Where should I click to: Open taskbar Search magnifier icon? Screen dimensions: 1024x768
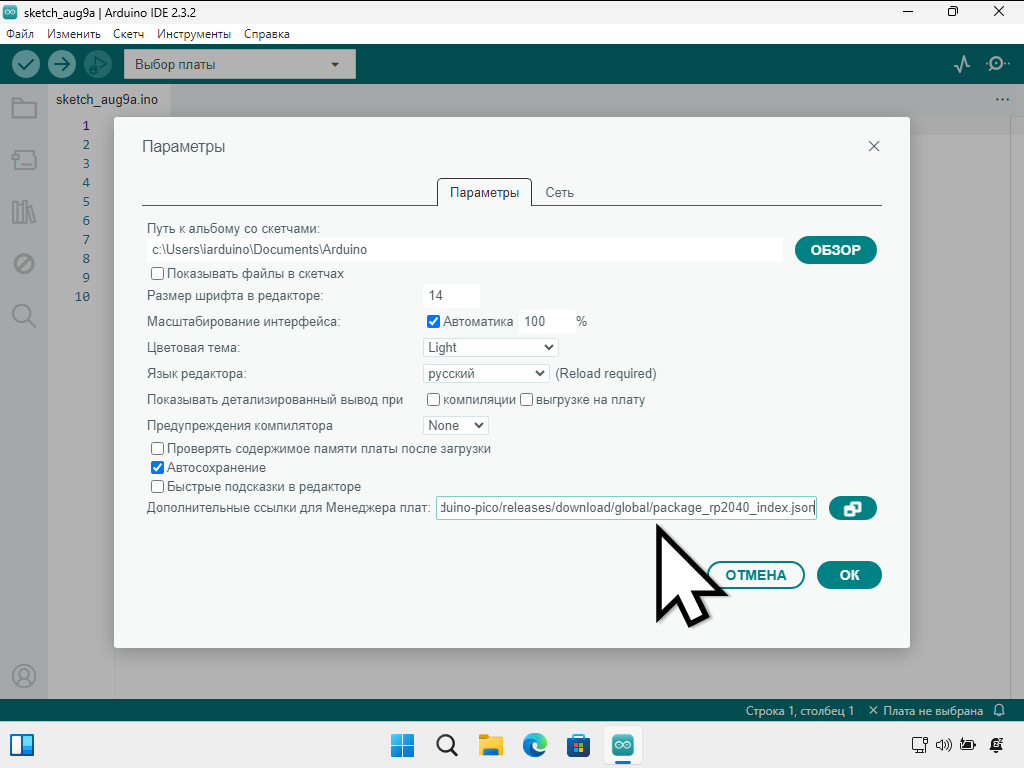coord(447,745)
